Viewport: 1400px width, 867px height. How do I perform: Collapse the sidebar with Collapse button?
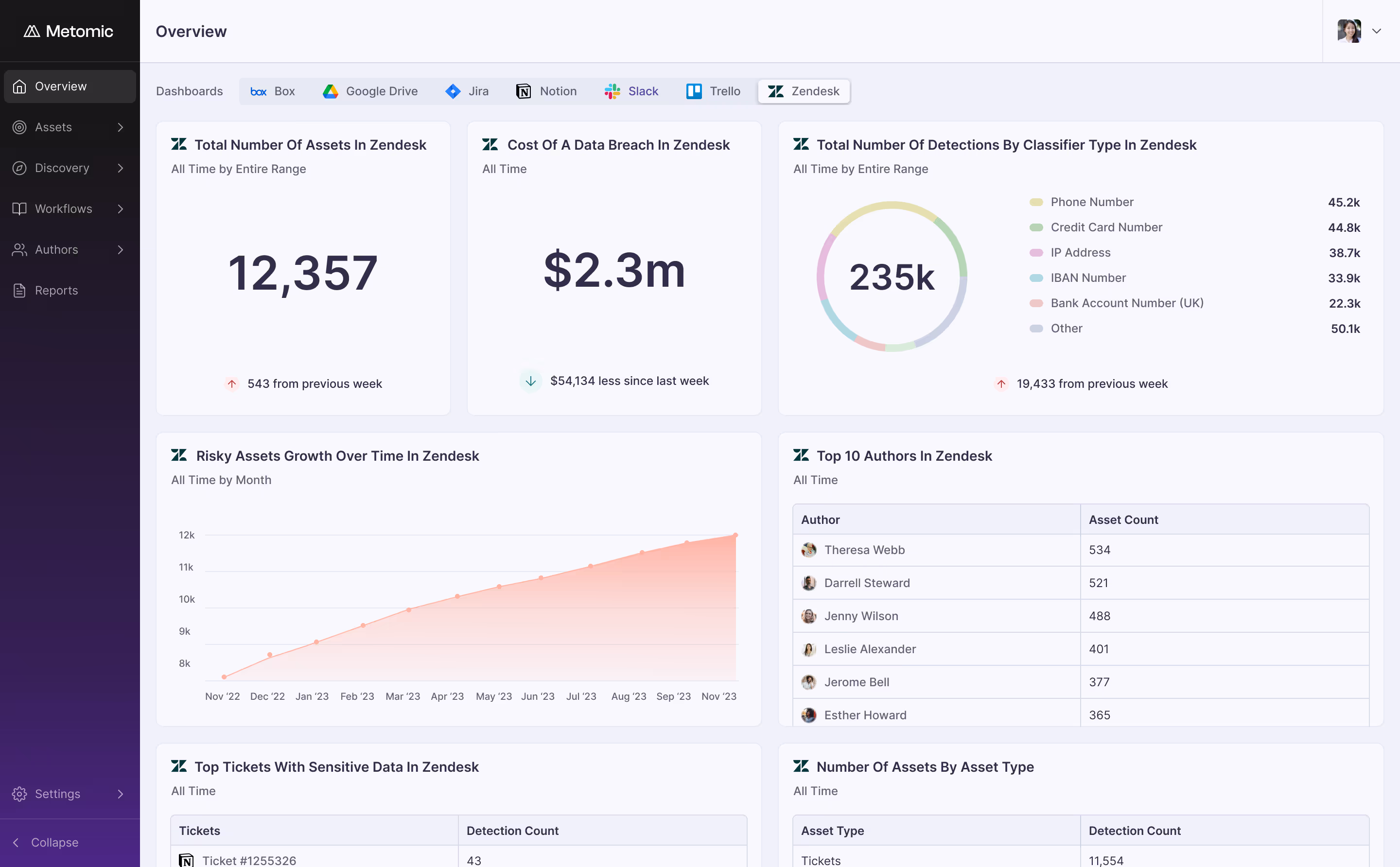click(x=46, y=842)
